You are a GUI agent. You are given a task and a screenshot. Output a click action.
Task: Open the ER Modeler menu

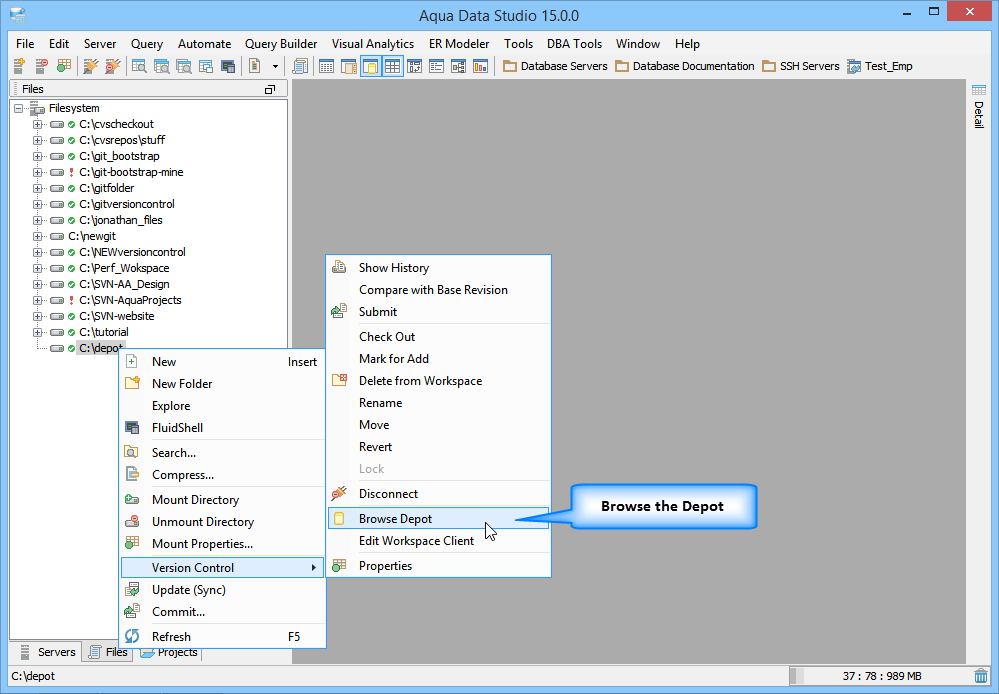click(x=459, y=44)
